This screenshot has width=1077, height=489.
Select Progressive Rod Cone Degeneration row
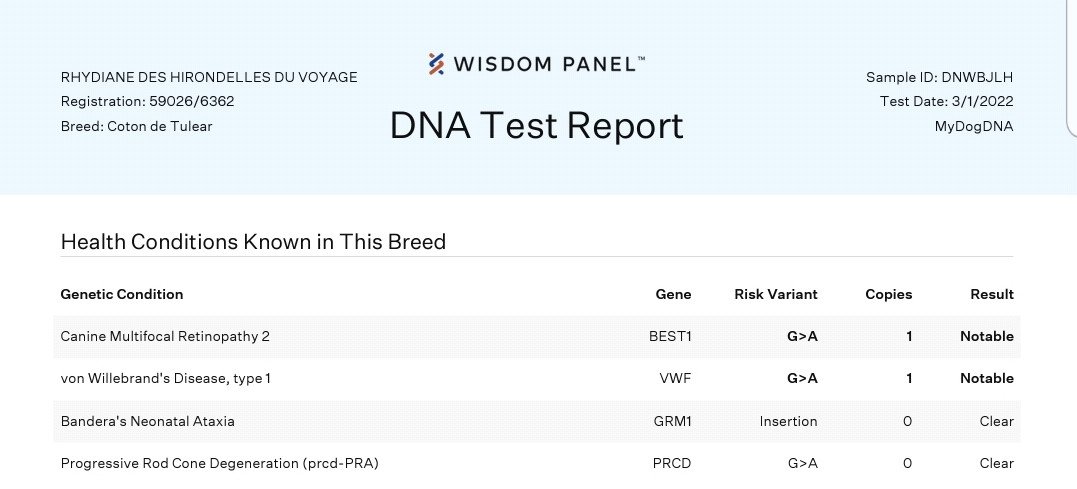219,463
